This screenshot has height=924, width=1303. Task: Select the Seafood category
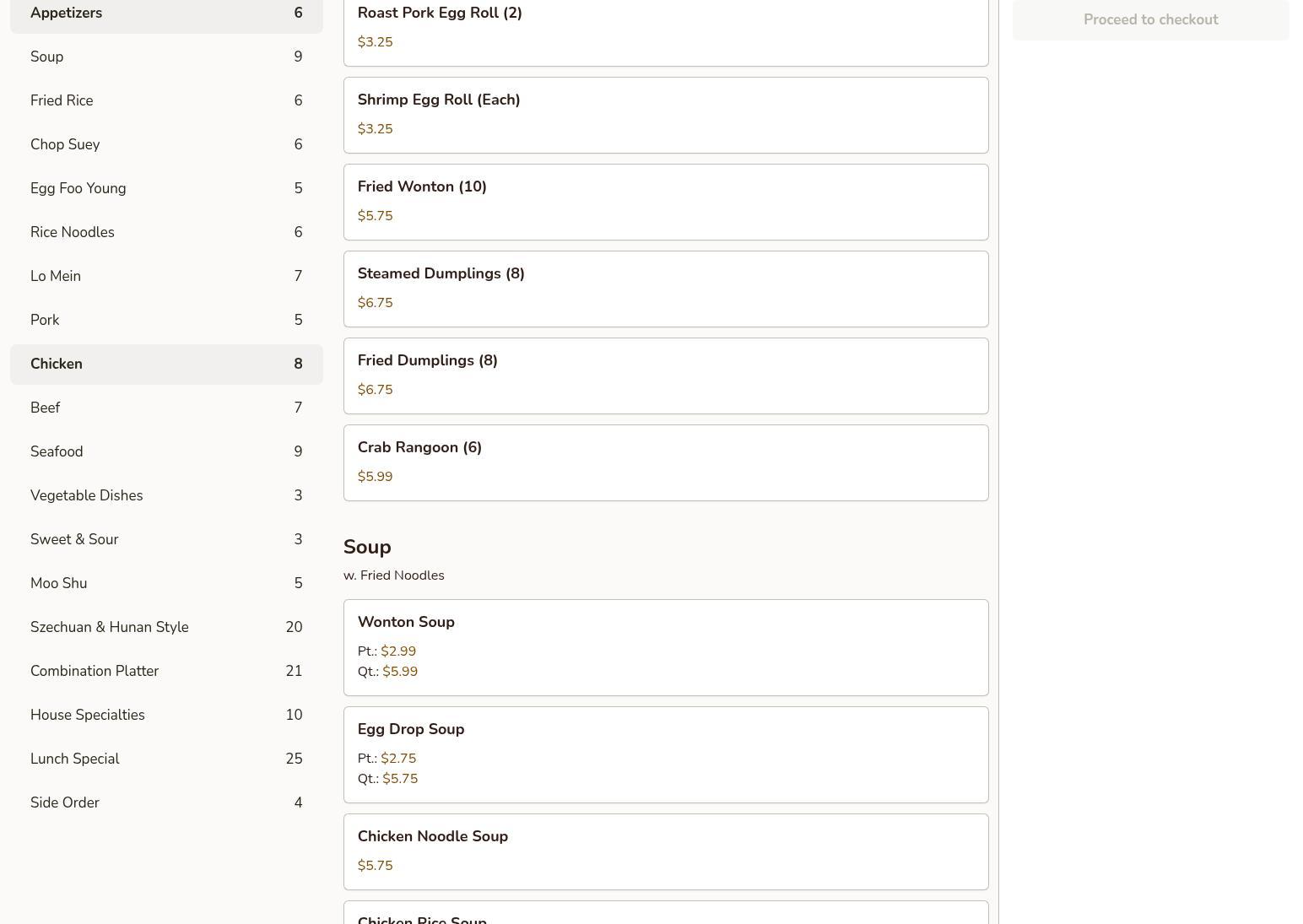coord(166,451)
